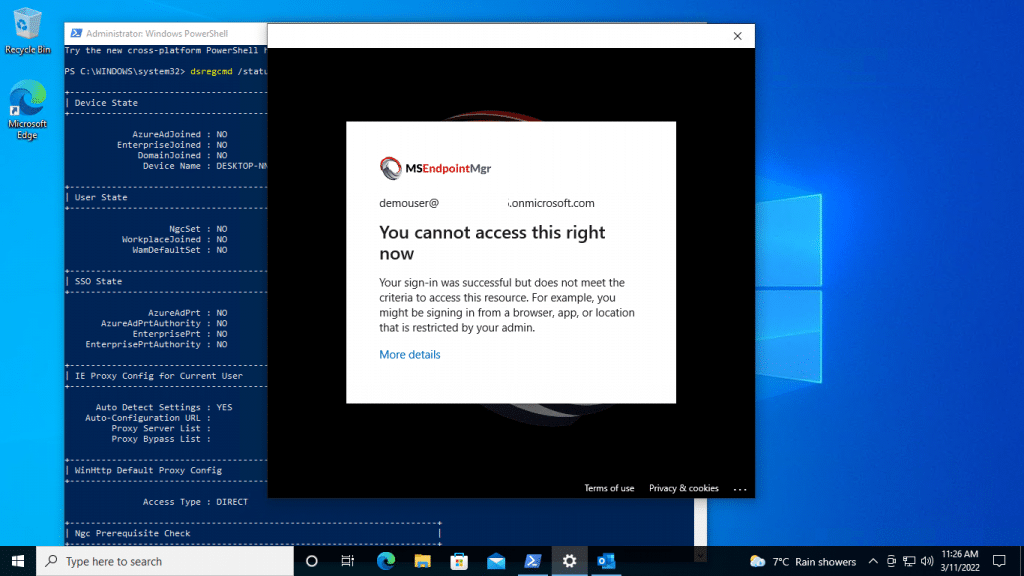
Task: Click the 'Device State' header in PowerShell
Action: 106,103
